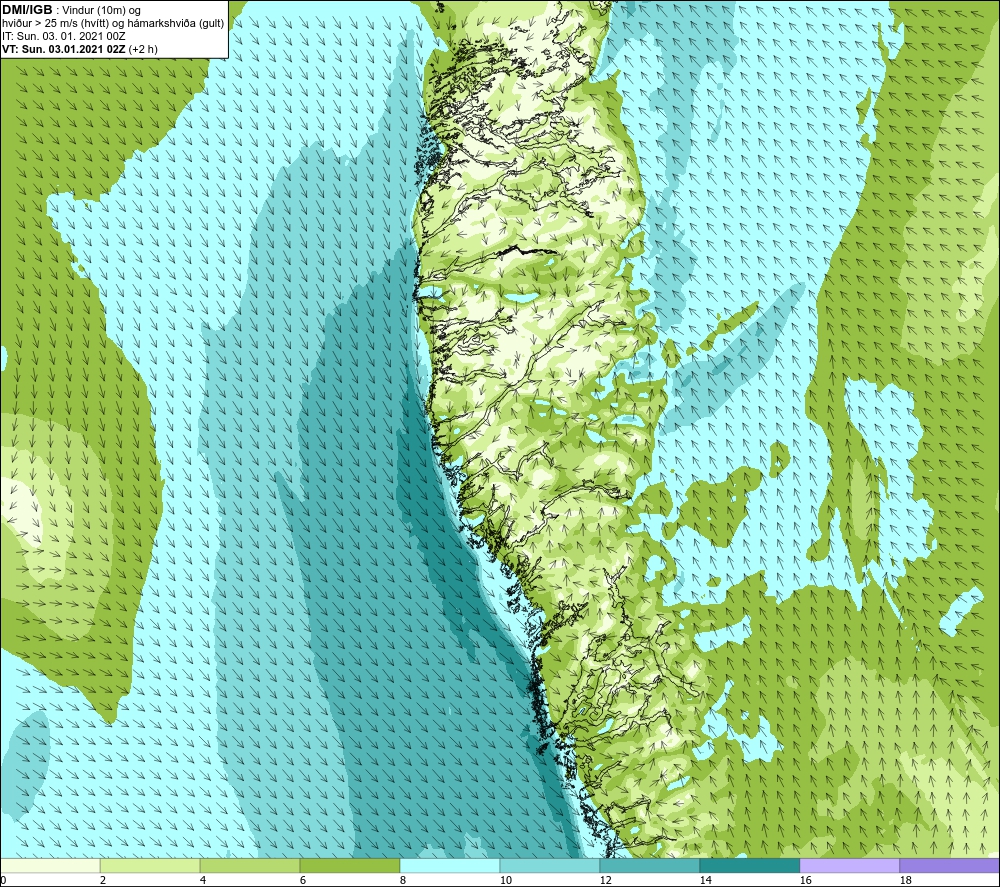Click the legend tick label '6'
Viewport: 1000px width, 887px height.
pos(303,880)
